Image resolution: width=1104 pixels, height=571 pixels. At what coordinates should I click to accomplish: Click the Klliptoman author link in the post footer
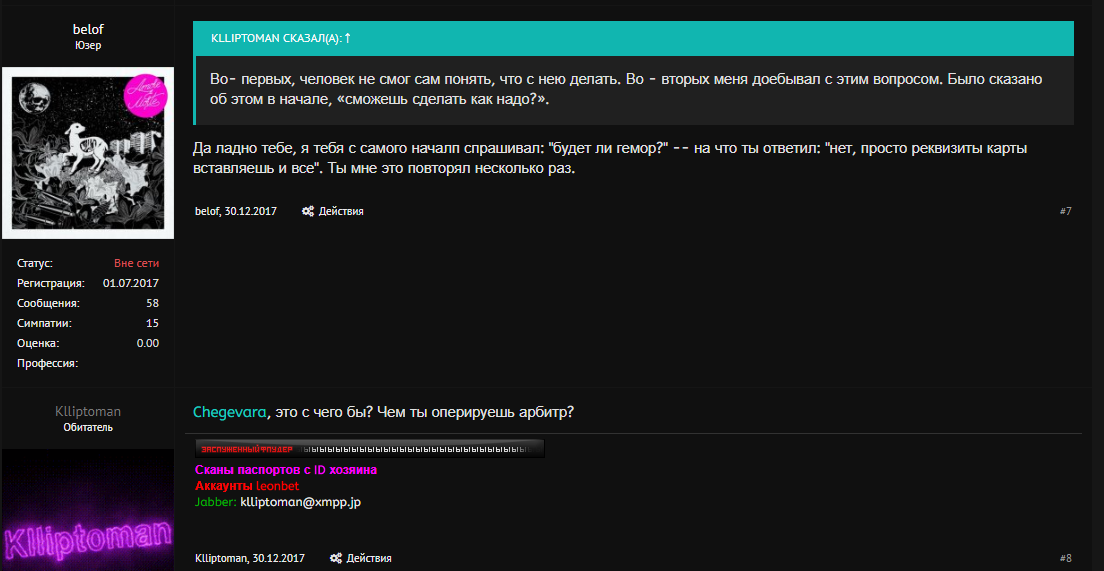[220, 558]
